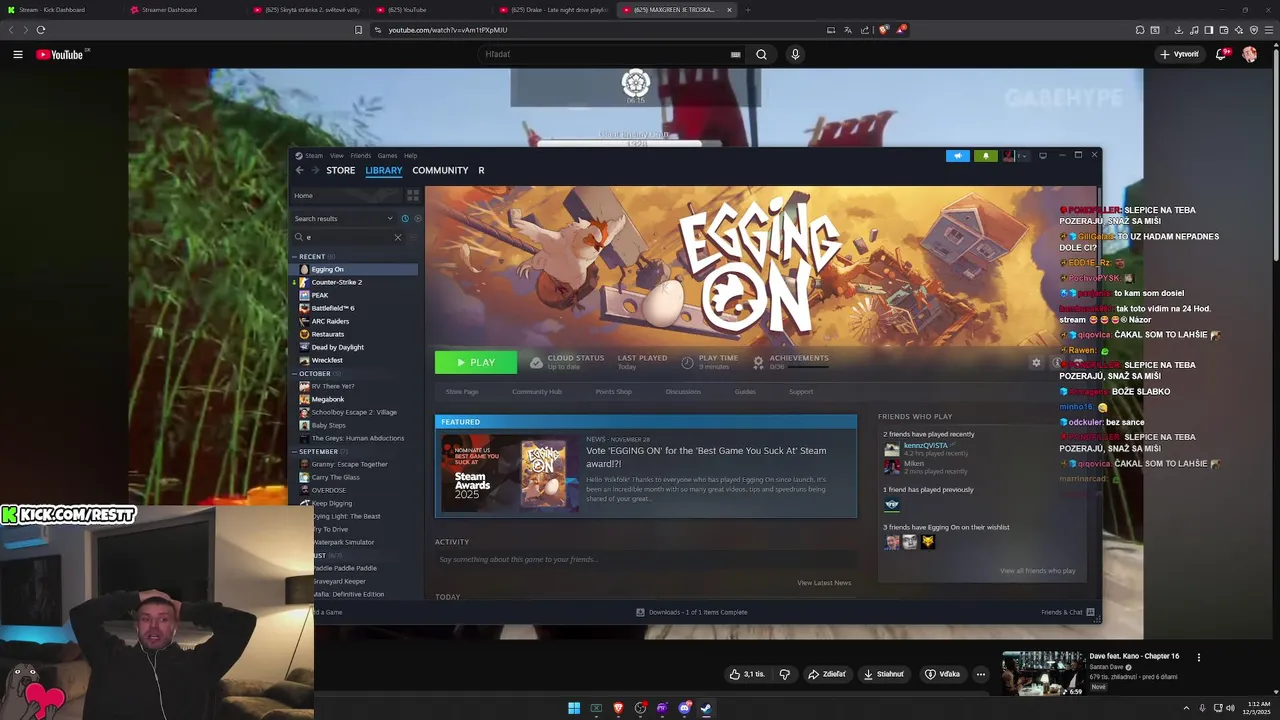Click YouTube voice search microphone icon
The image size is (1280, 720).
(x=795, y=55)
